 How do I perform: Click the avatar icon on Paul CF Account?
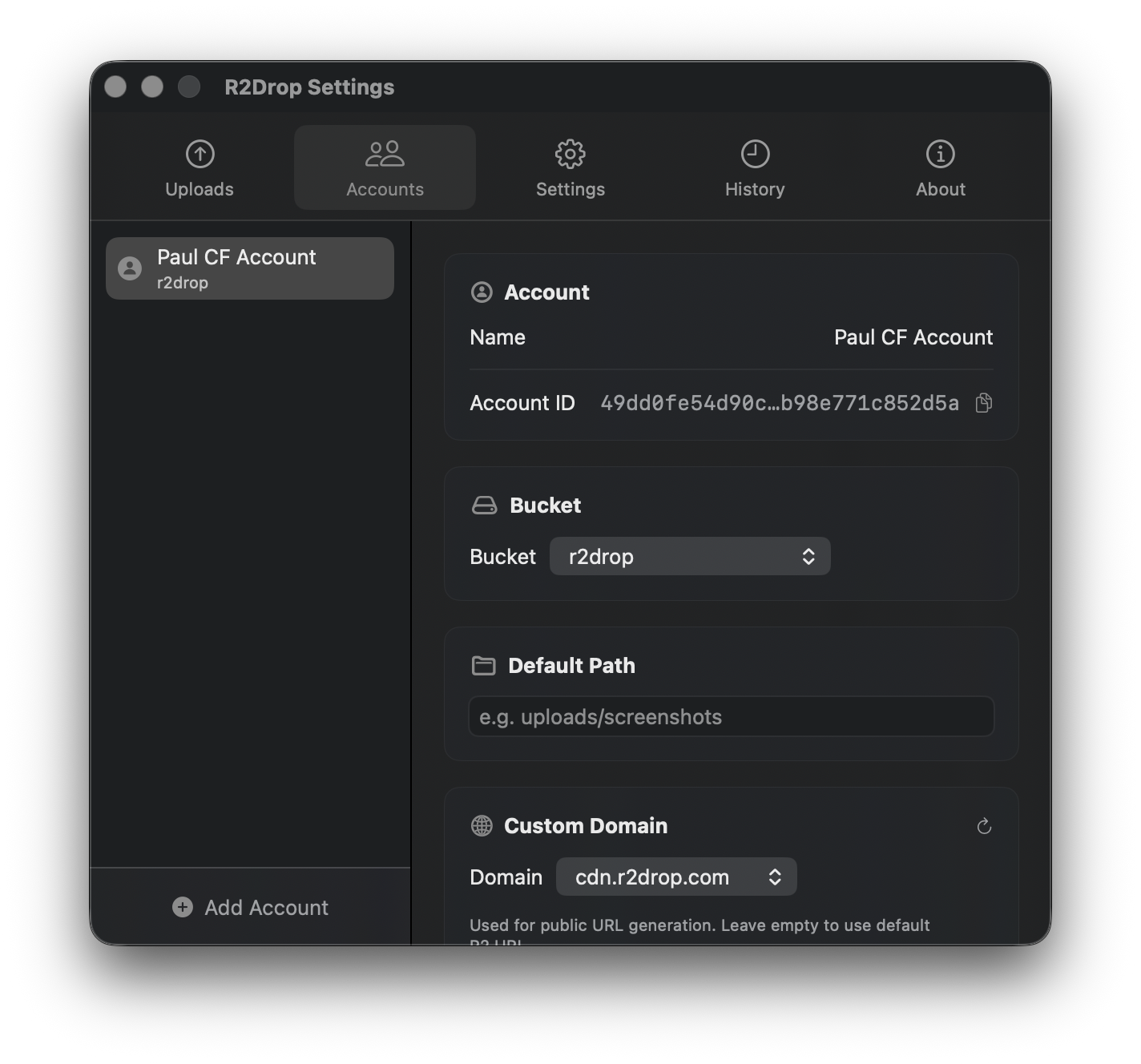(130, 268)
